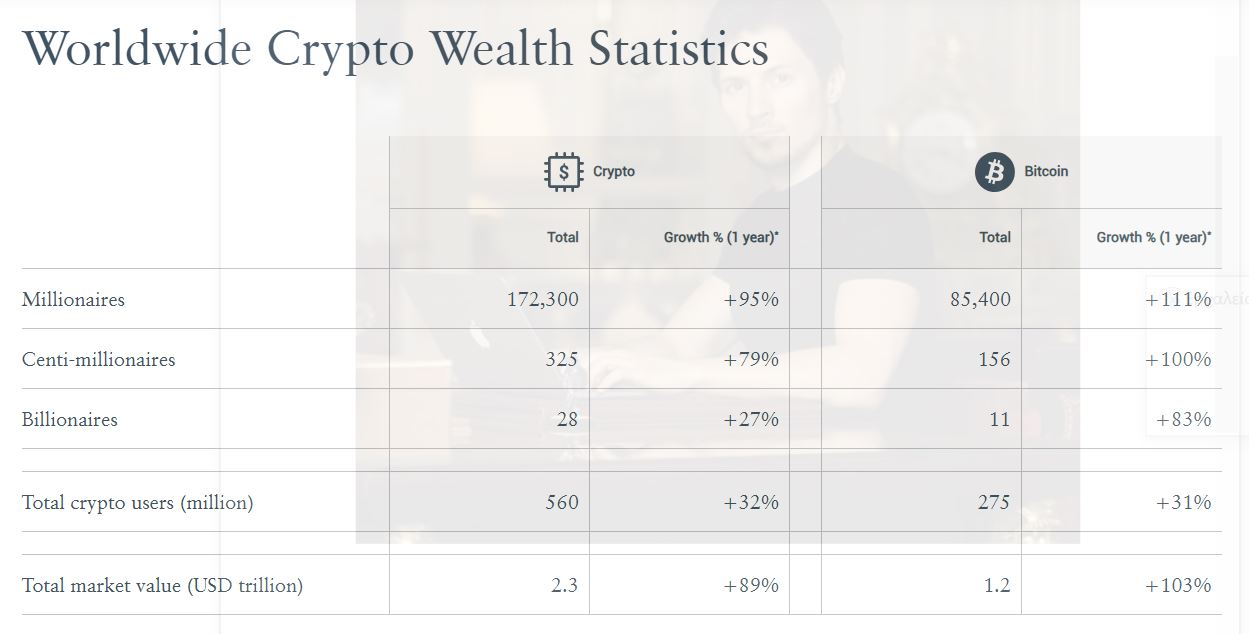Image resolution: width=1249 pixels, height=634 pixels.
Task: Click the Total crypto users (million) label
Action: pyautogui.click(x=138, y=502)
